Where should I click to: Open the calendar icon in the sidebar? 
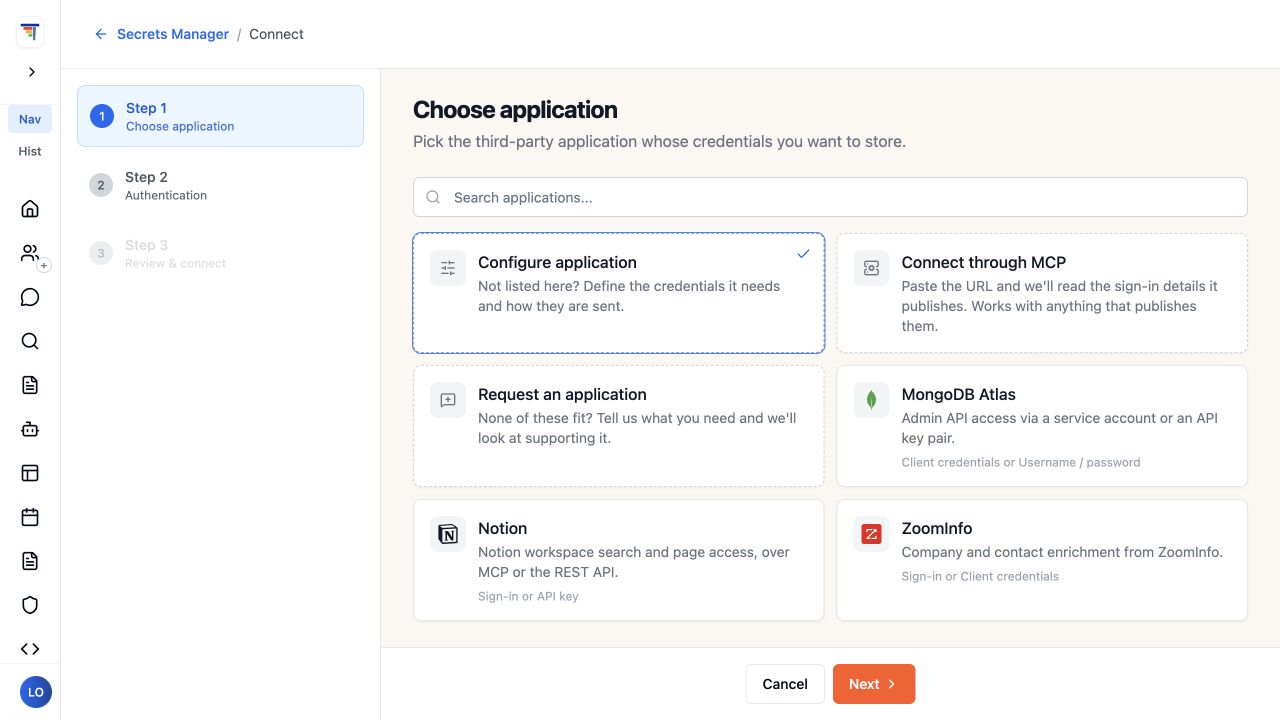[x=30, y=517]
